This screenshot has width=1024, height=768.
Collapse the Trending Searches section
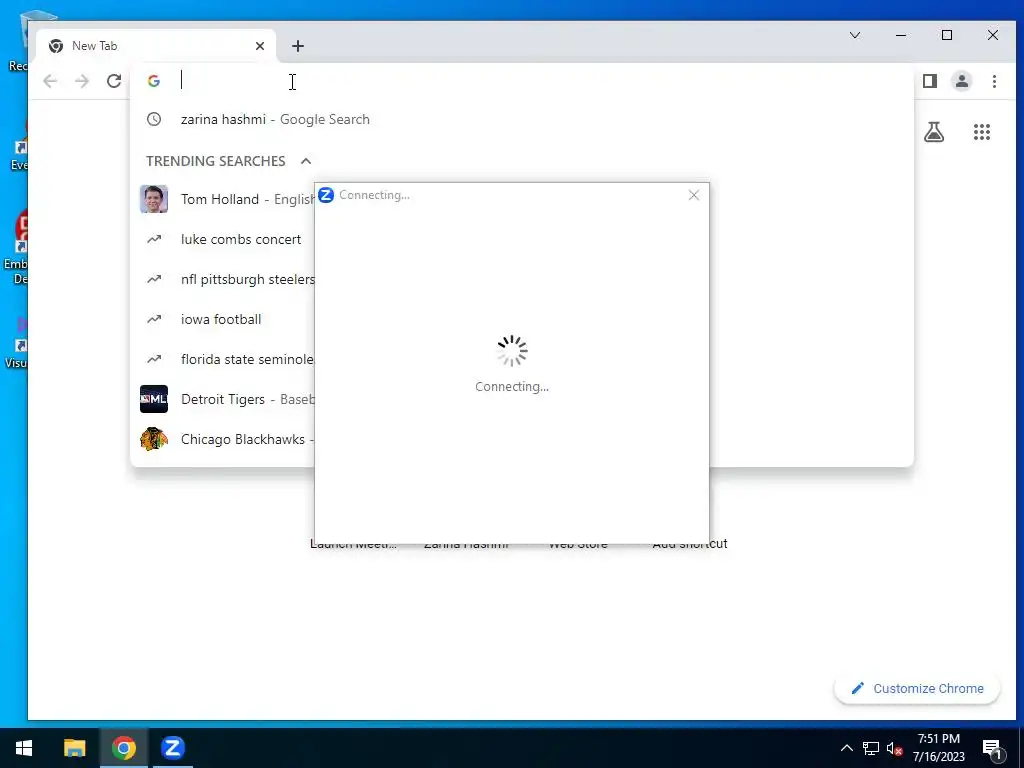tap(306, 161)
